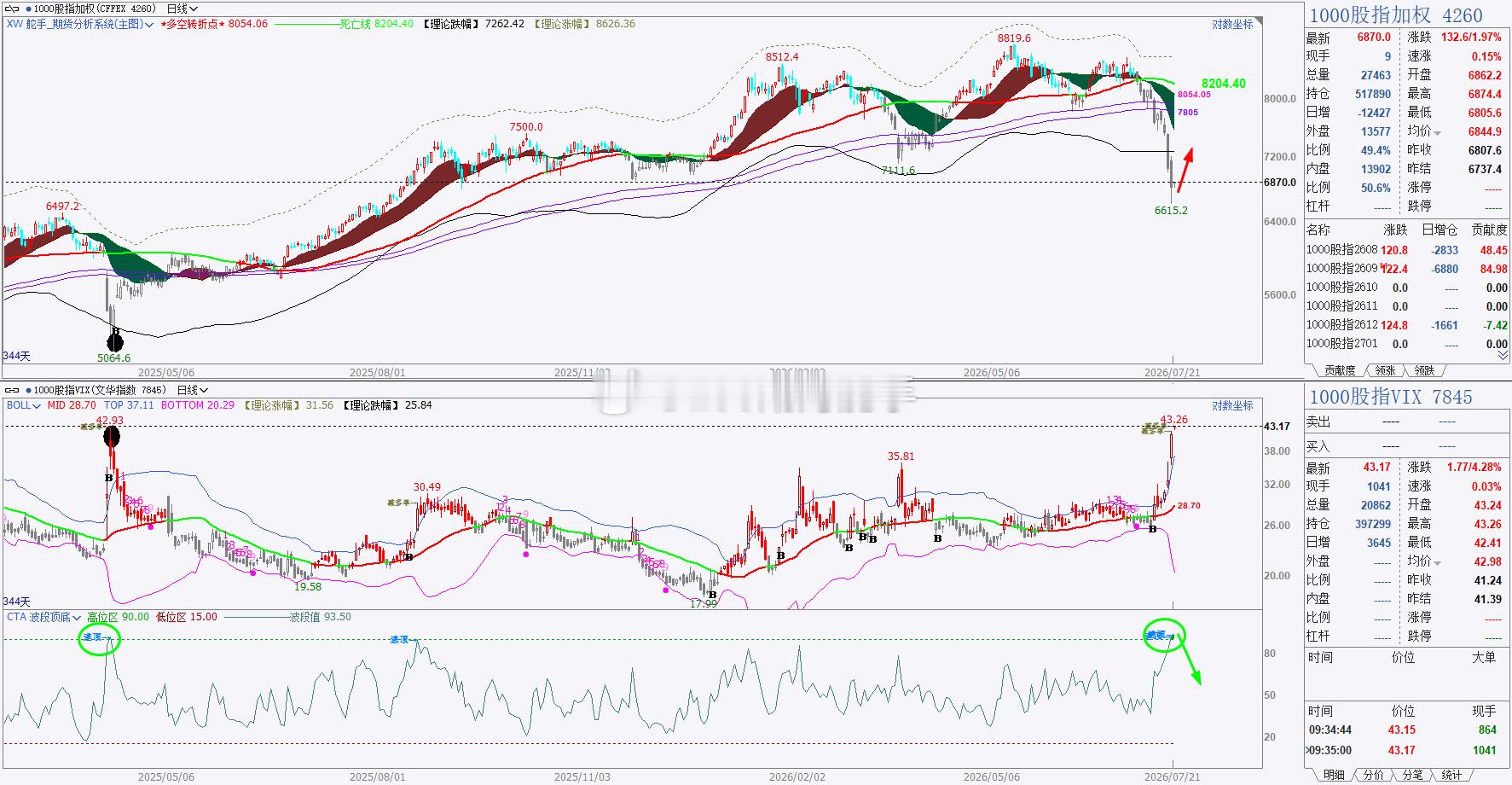Viewport: 1512px width, 785px height.
Task: Click the 42.93 VIX peak marker
Action: pyautogui.click(x=109, y=421)
